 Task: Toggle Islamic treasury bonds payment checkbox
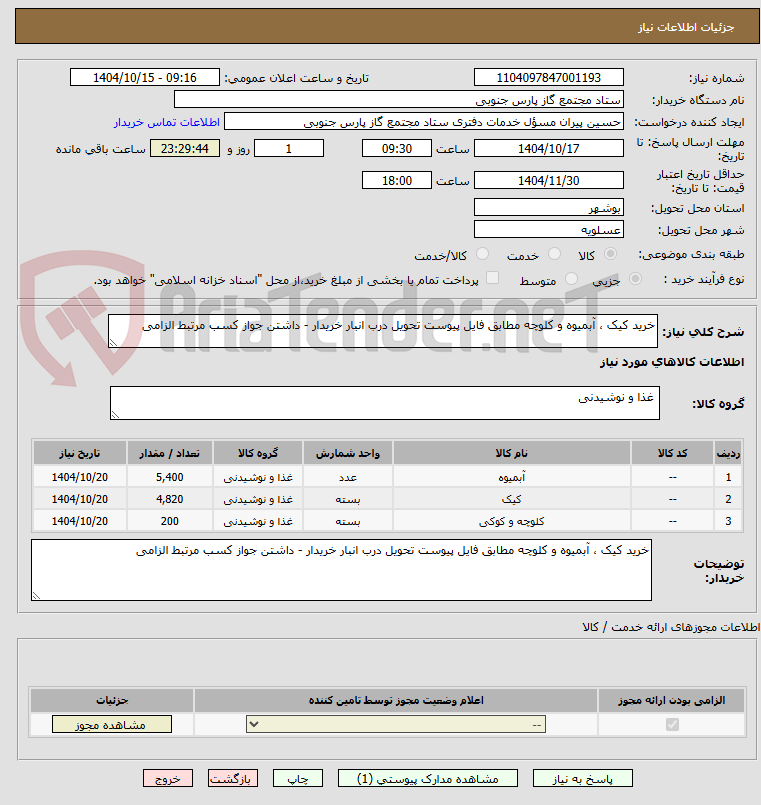(492, 278)
